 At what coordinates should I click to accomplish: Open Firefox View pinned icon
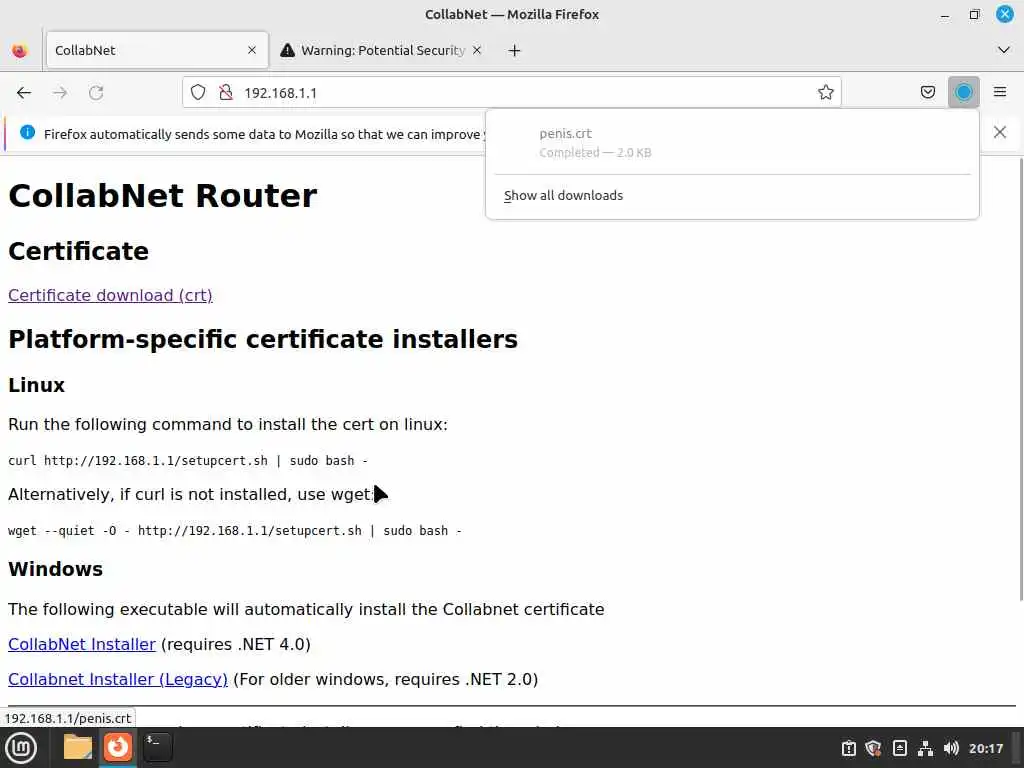20,50
